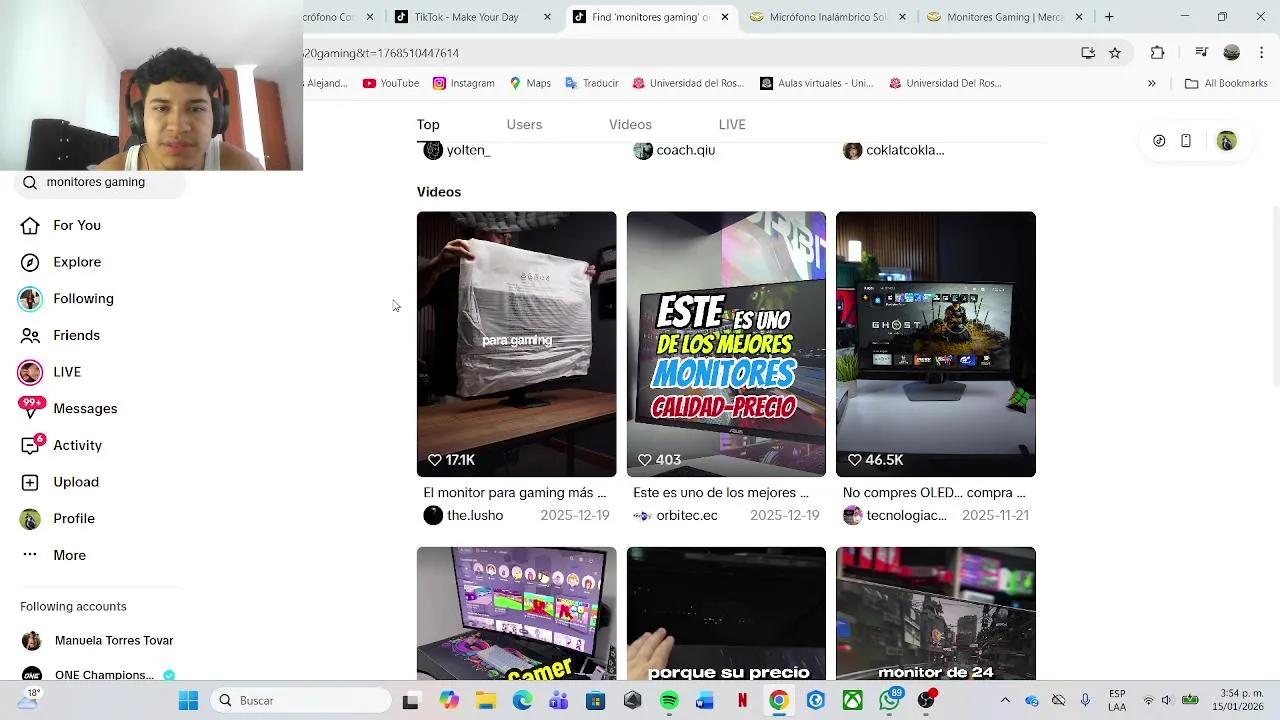Open WhatsApp from taskbar
Screen dimensions: 1280x720
point(889,701)
